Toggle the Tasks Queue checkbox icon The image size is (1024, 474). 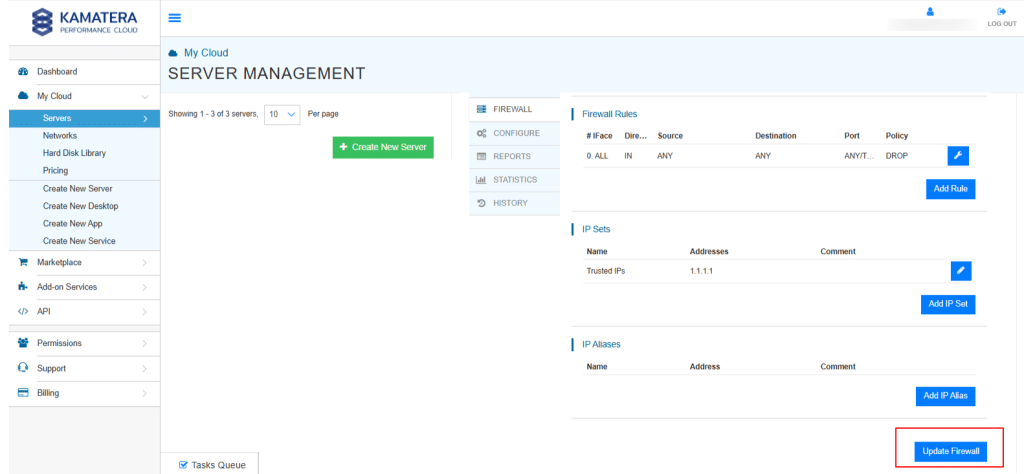pyautogui.click(x=183, y=466)
